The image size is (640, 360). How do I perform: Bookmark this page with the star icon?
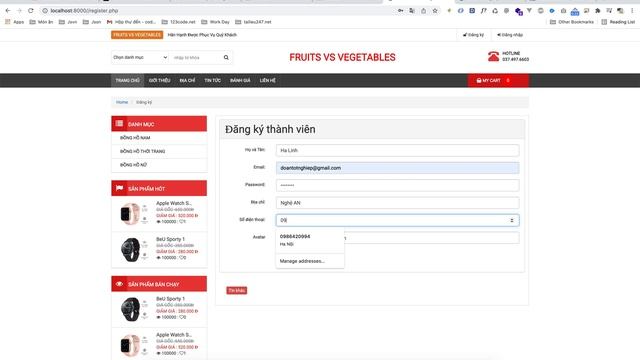(x=435, y=11)
